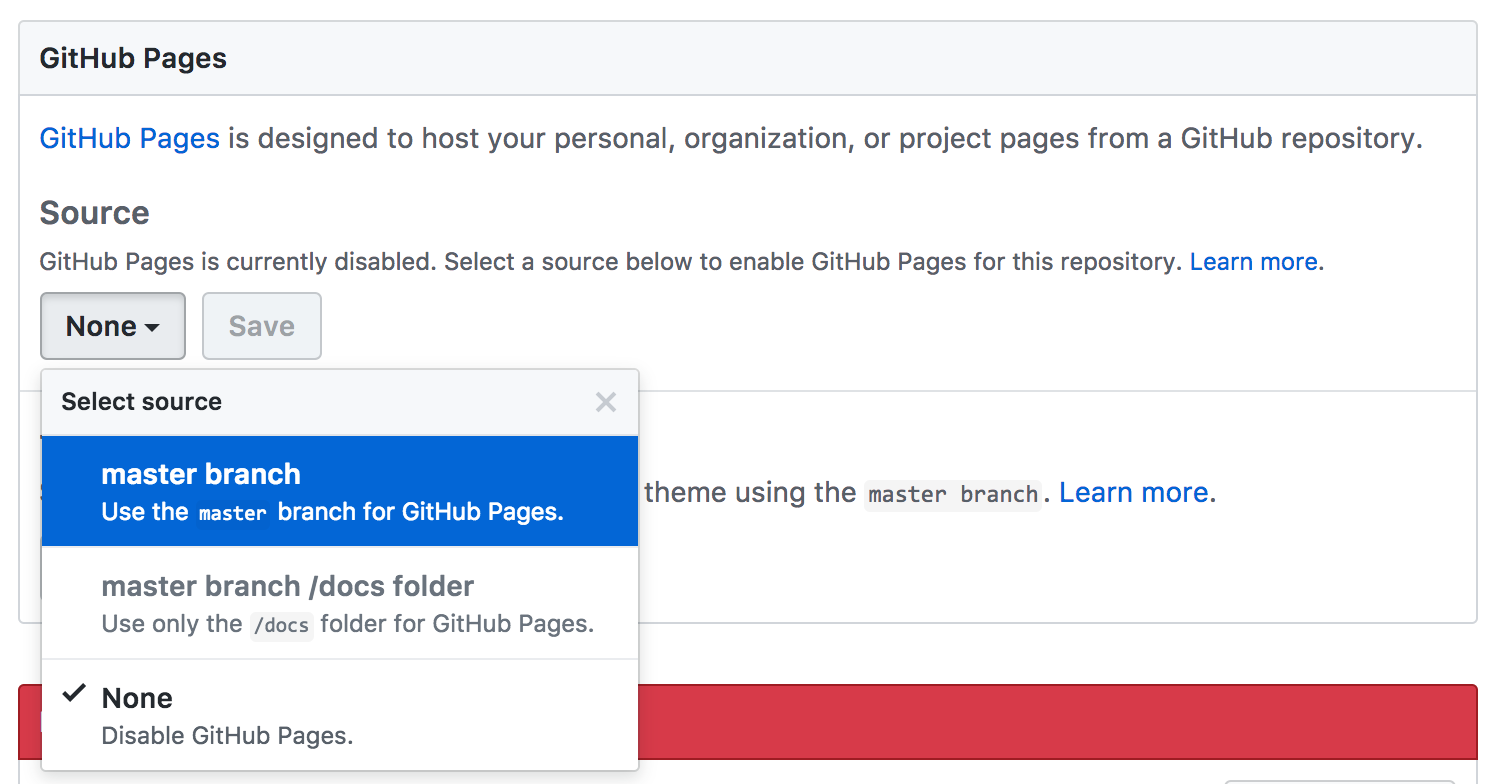Close the Select source popup with X
The width and height of the screenshot is (1496, 784).
pos(605,402)
